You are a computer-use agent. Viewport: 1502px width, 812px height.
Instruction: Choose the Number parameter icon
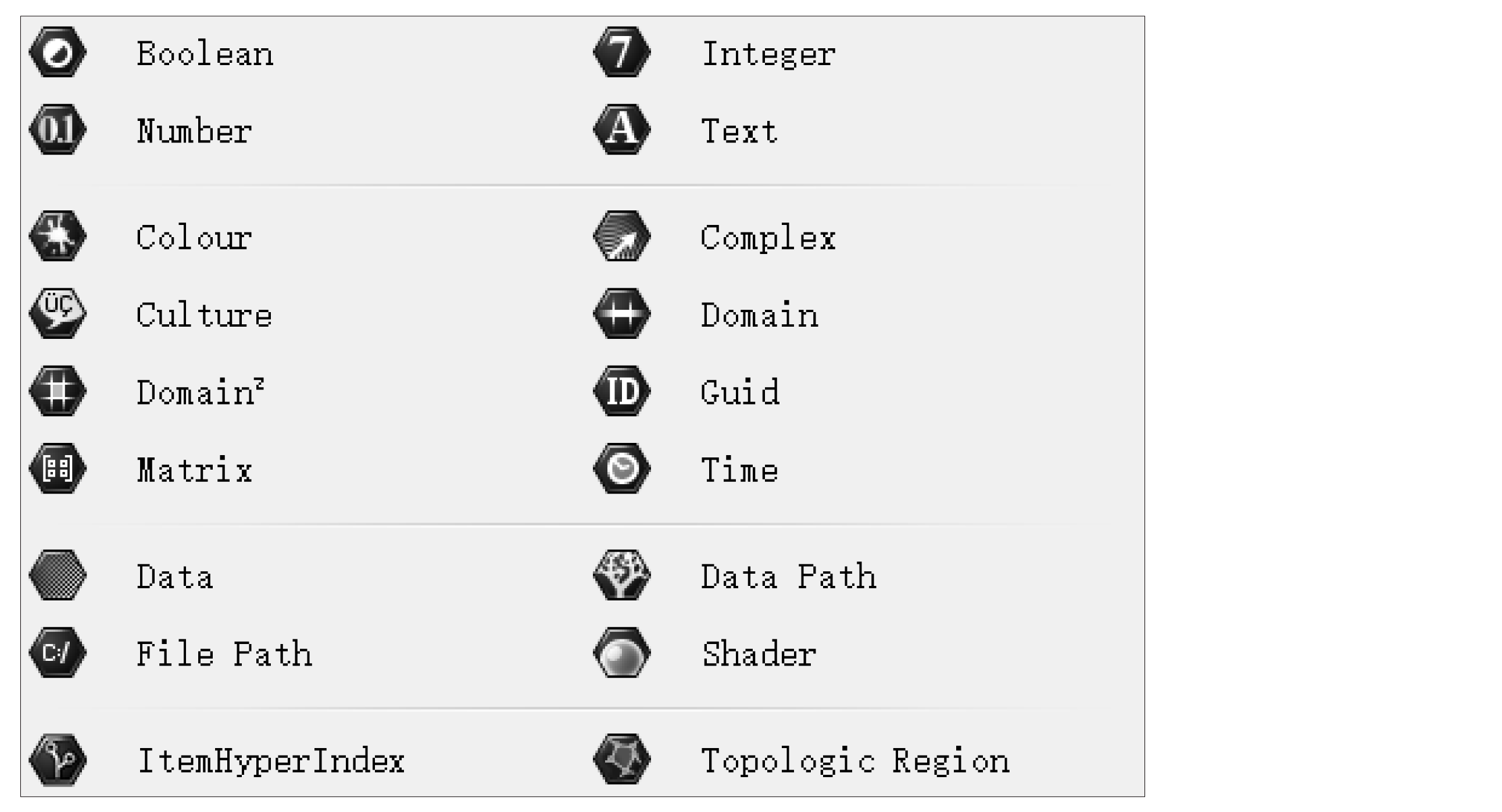pyautogui.click(x=58, y=130)
